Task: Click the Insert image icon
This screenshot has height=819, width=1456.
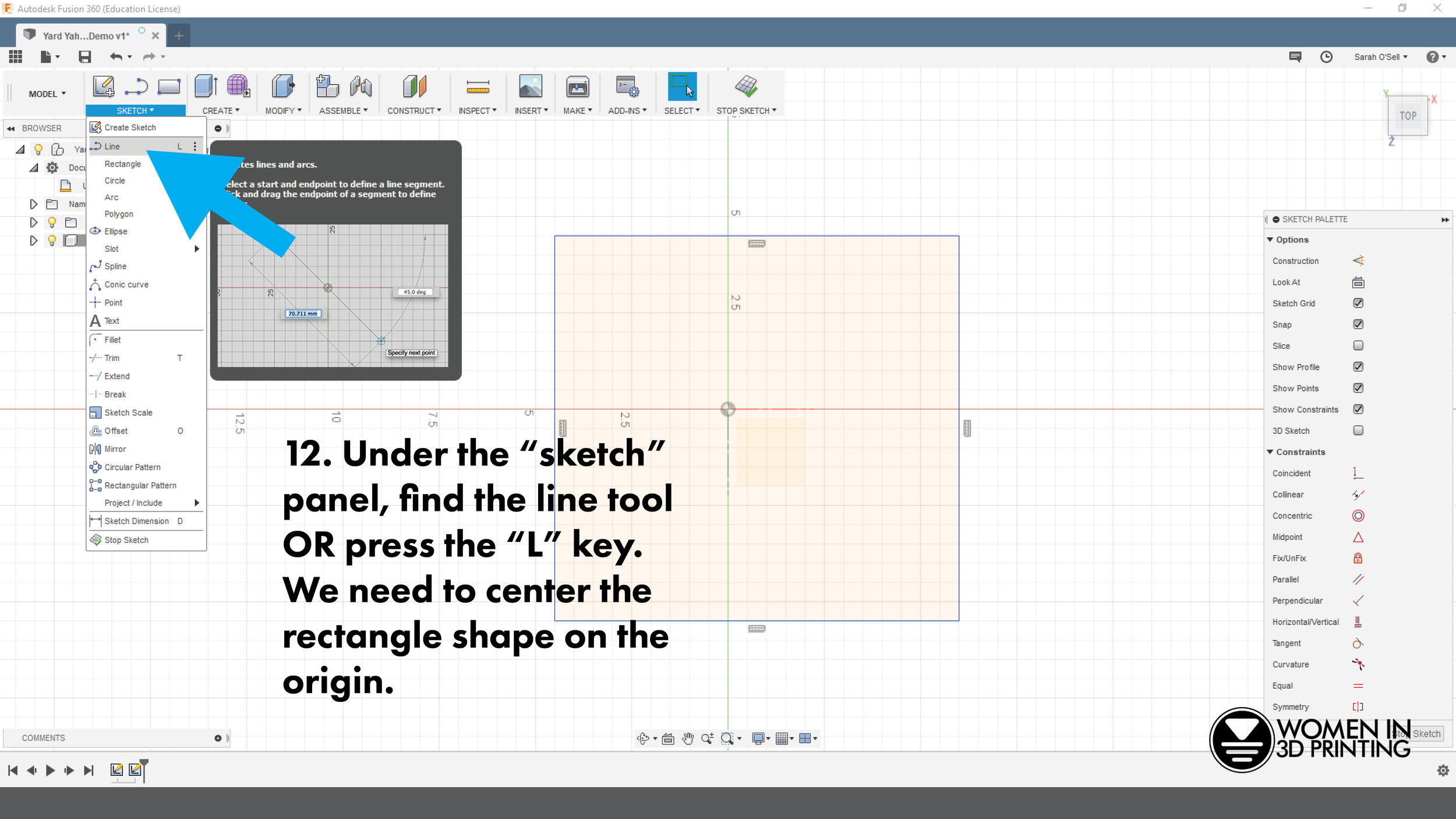Action: click(531, 86)
